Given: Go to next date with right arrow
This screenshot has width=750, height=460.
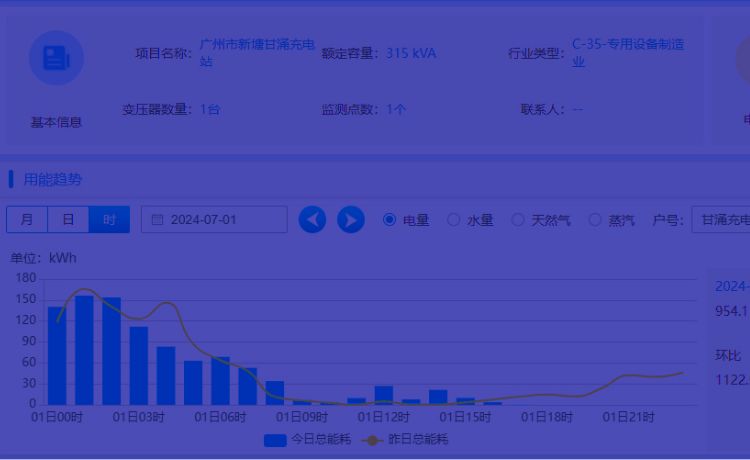Looking at the screenshot, I should pos(351,220).
